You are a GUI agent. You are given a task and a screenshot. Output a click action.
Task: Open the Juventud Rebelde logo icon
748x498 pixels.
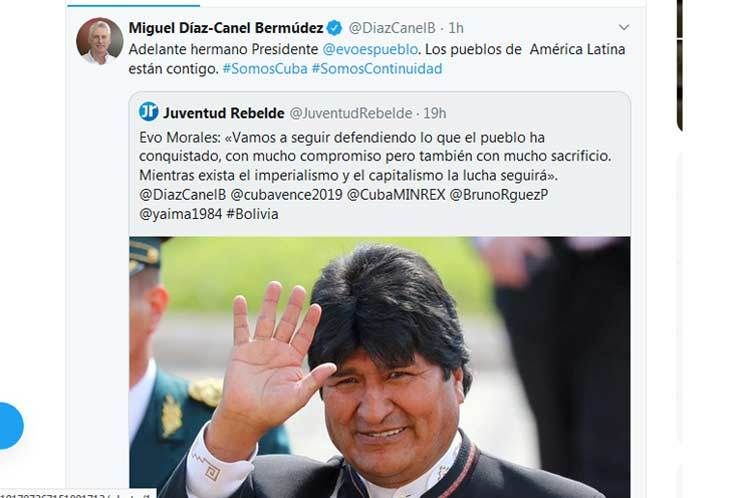pyautogui.click(x=149, y=112)
